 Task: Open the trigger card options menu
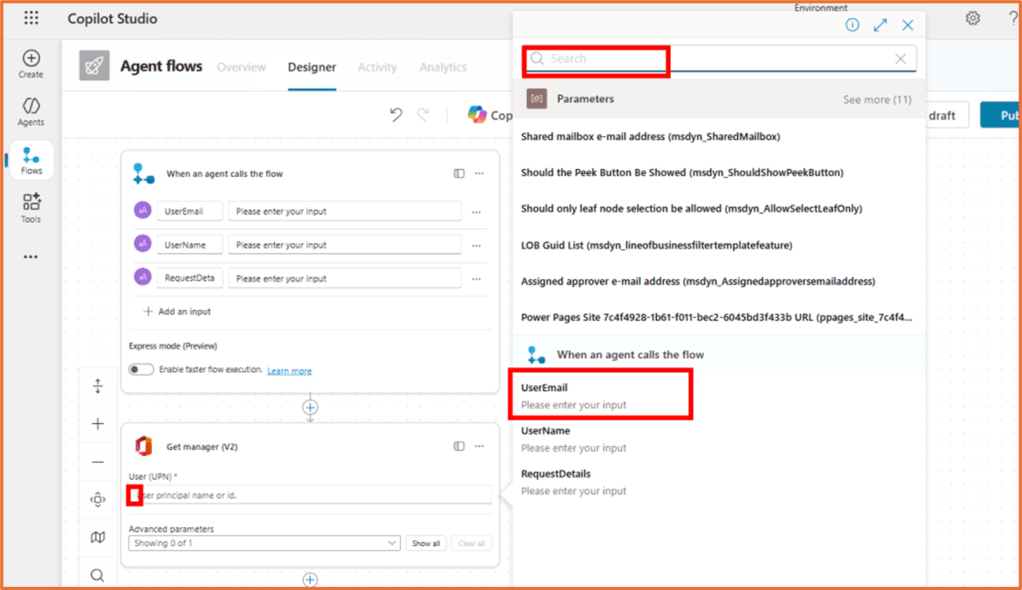coord(479,172)
